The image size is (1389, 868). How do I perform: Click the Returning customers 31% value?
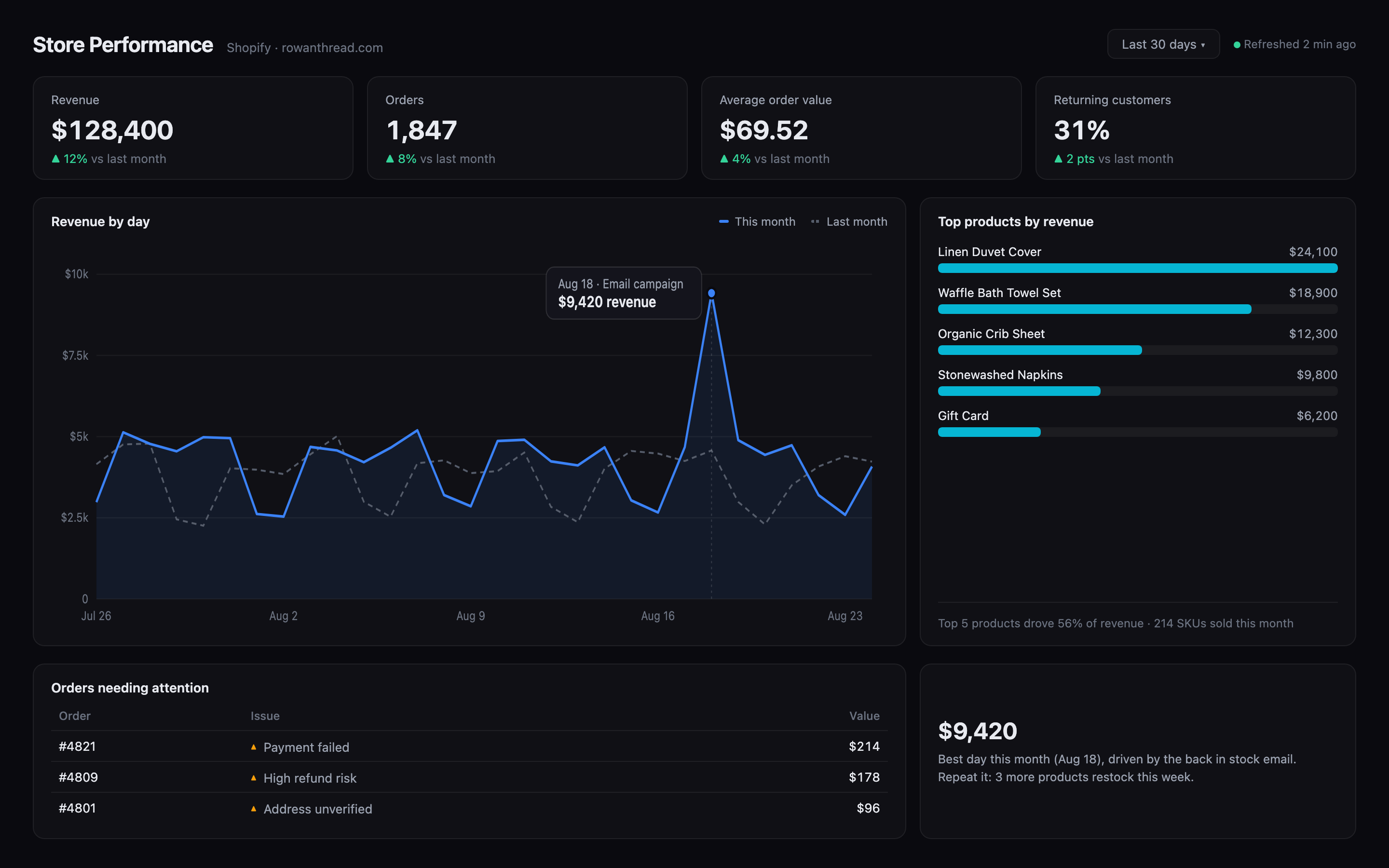click(1082, 130)
